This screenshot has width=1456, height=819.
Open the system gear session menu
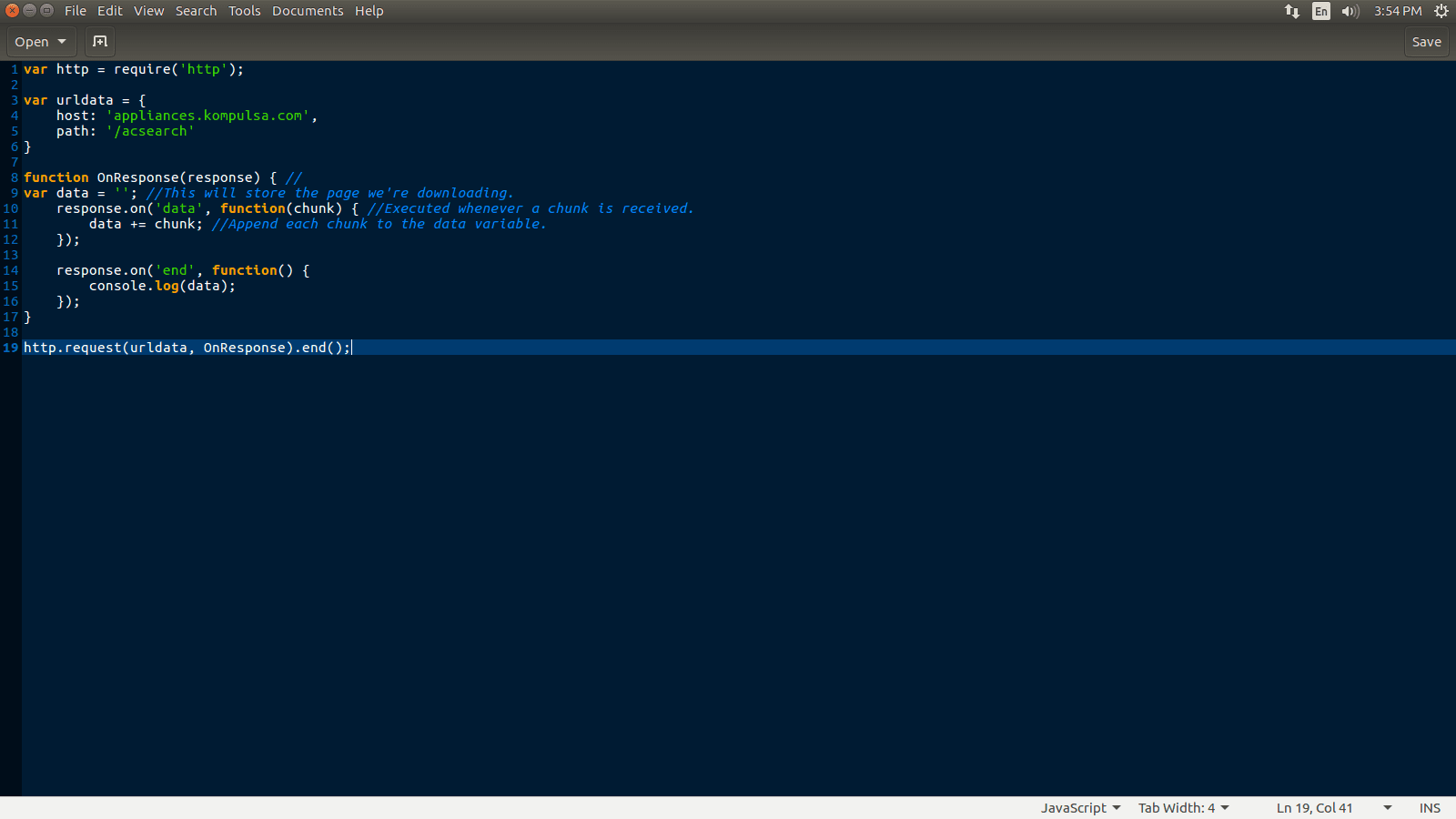click(x=1441, y=11)
